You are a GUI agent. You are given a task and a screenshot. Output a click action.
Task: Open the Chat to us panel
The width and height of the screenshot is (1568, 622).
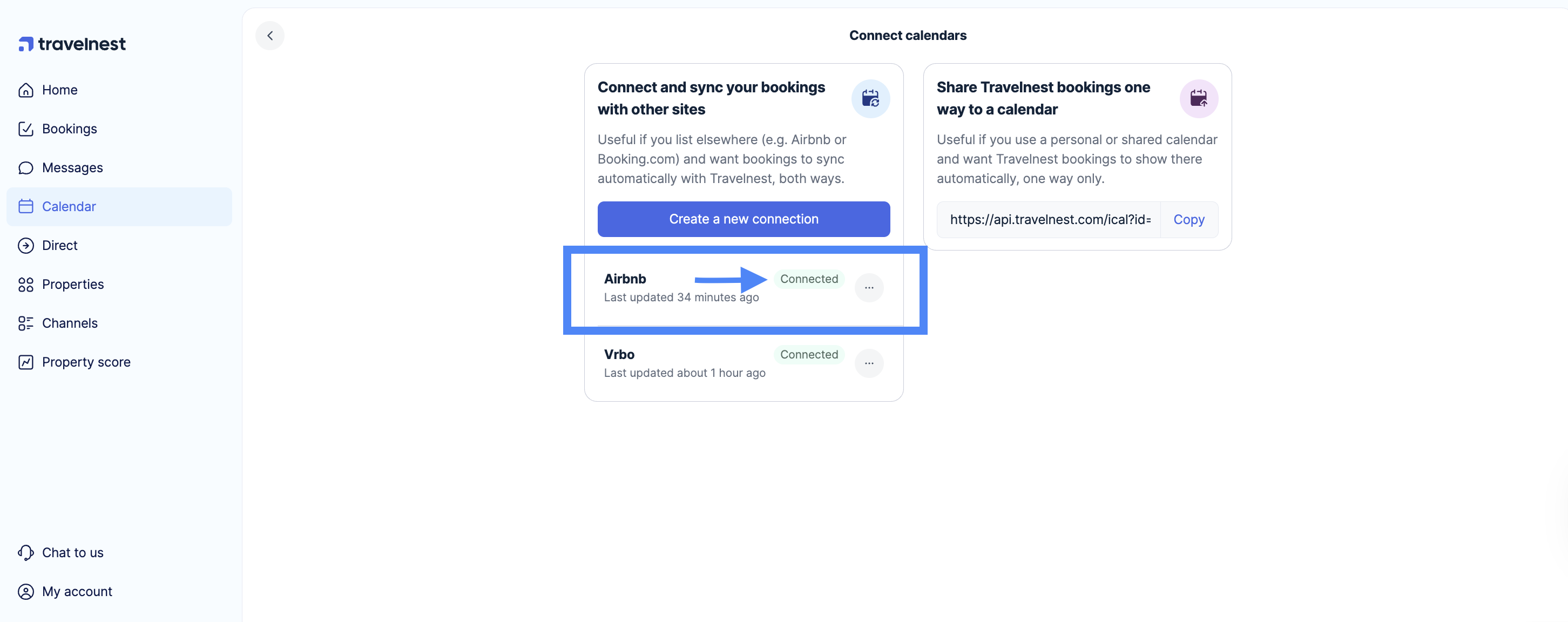26,552
